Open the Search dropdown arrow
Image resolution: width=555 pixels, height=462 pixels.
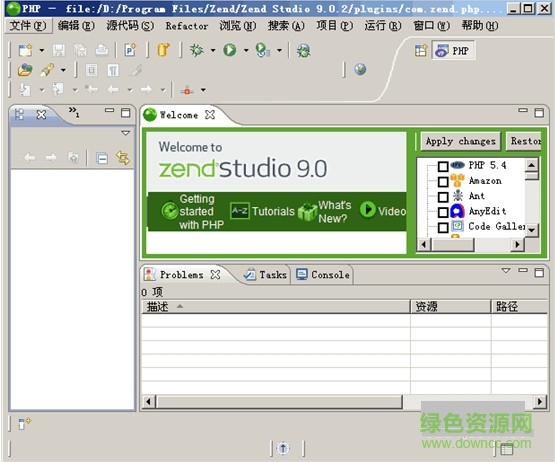coord(63,70)
